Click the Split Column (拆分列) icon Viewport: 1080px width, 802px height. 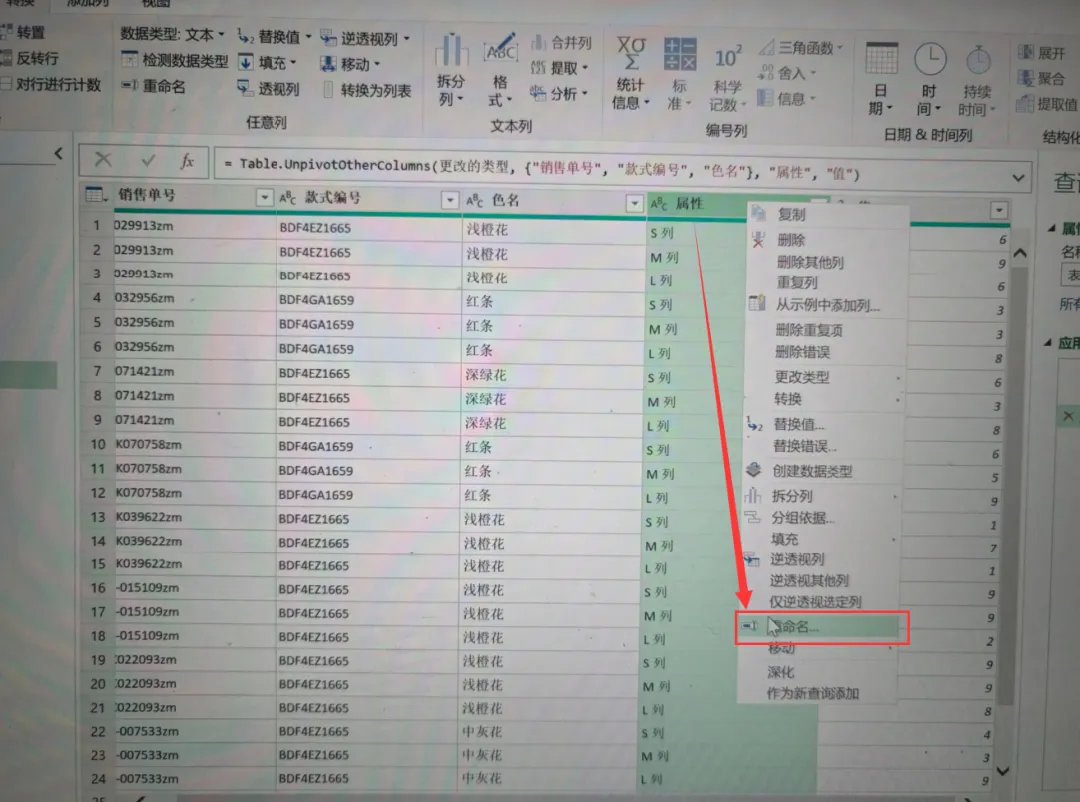click(451, 51)
